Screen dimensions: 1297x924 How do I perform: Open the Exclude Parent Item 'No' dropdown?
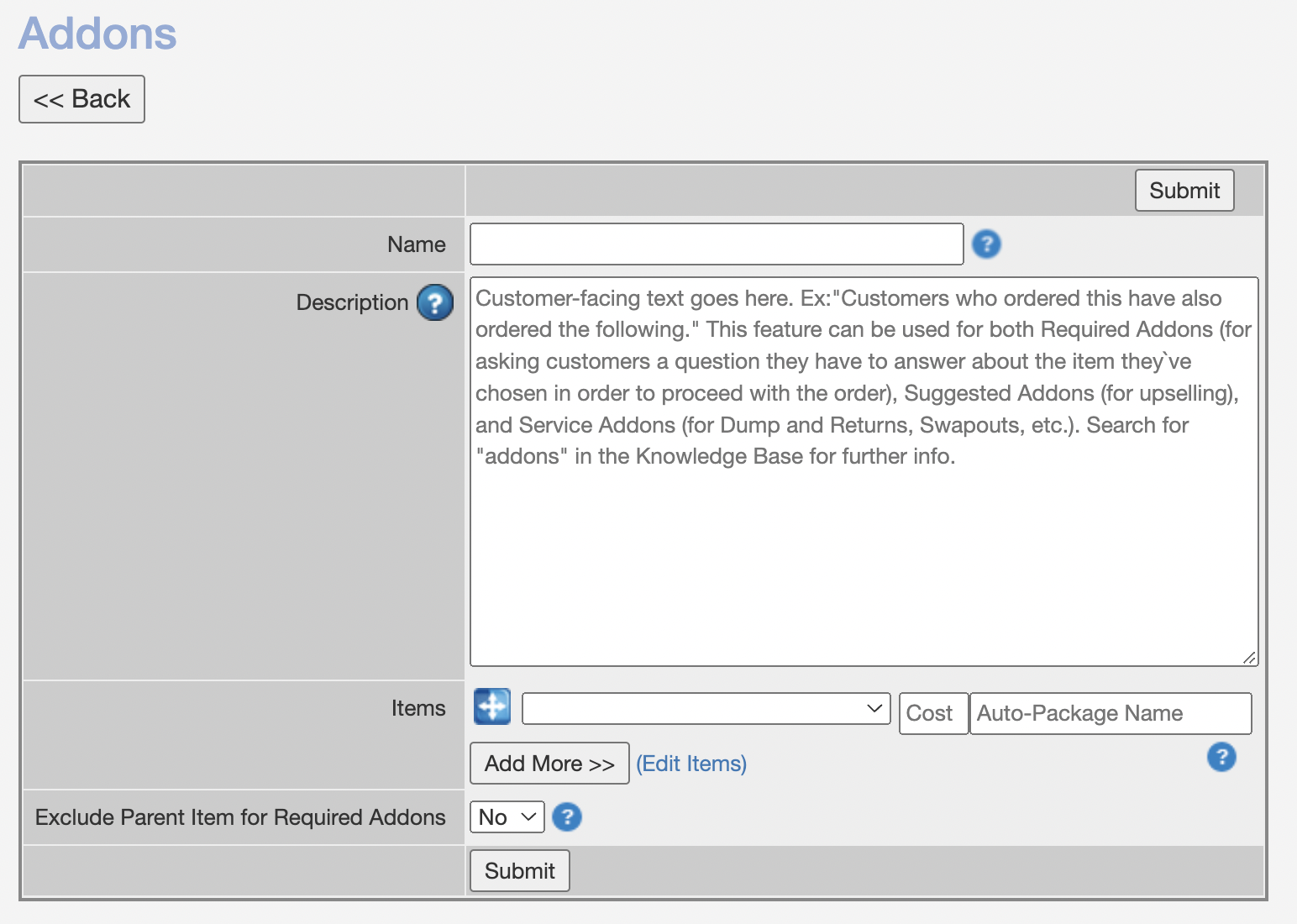(x=507, y=816)
